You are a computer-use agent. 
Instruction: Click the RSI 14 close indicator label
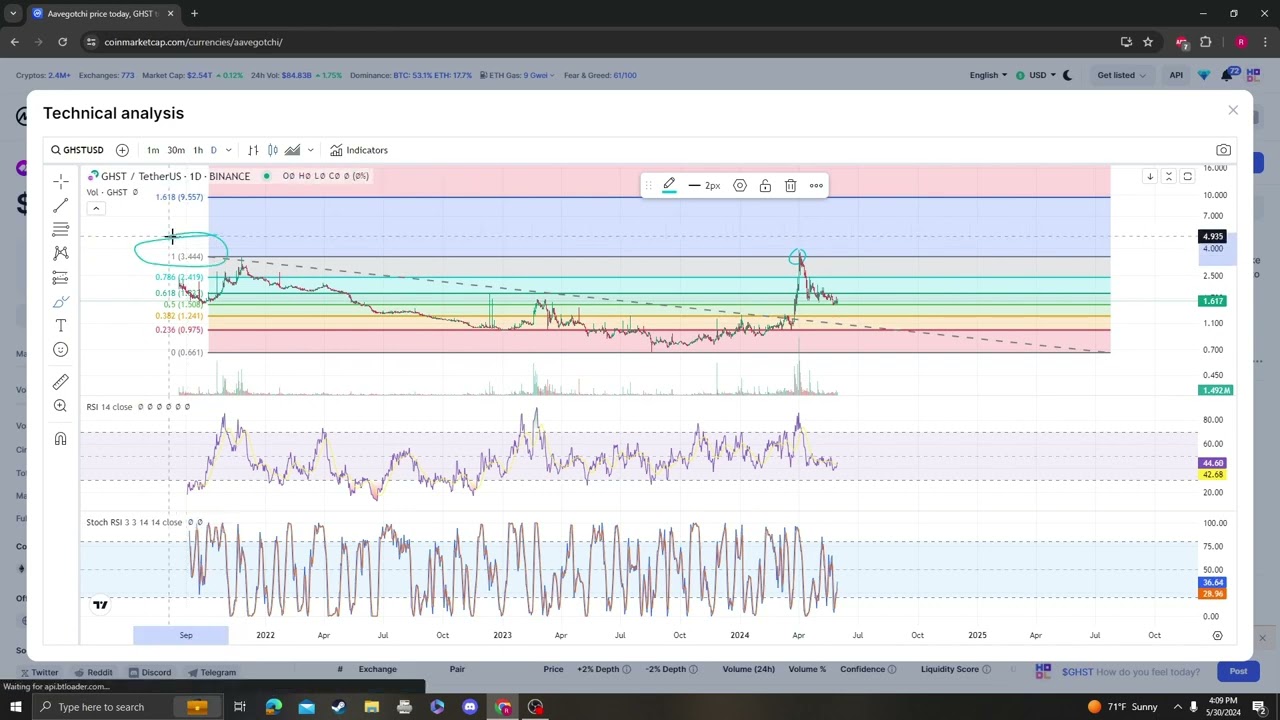(x=110, y=407)
